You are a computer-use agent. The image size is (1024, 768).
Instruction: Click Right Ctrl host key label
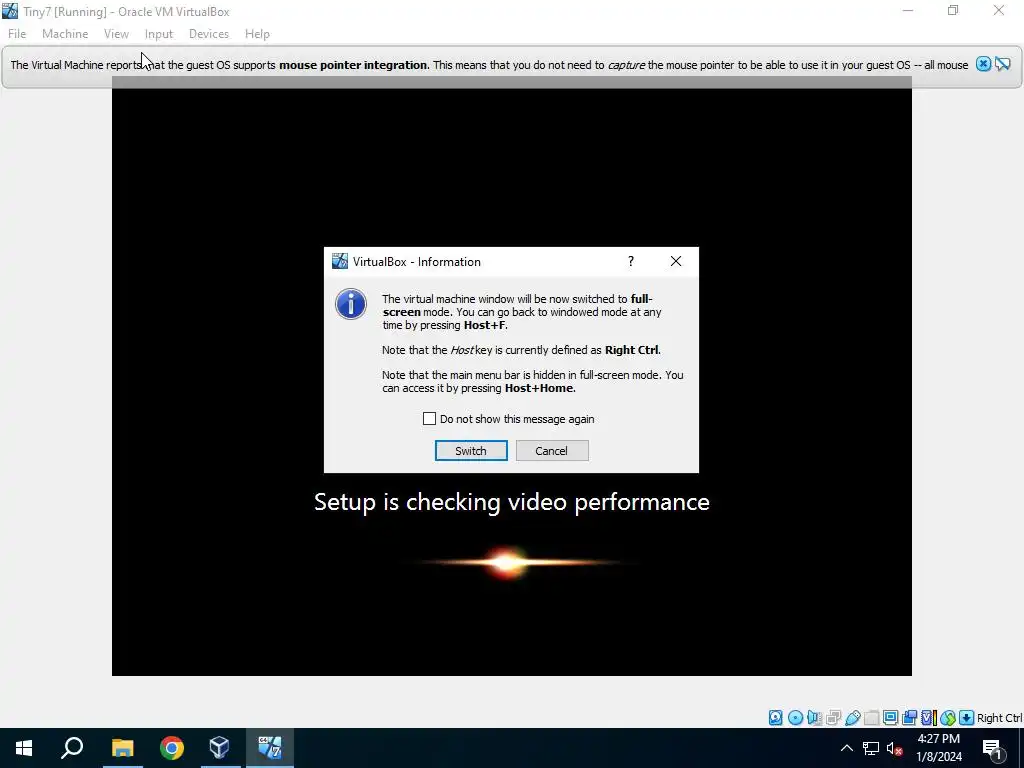(x=999, y=718)
